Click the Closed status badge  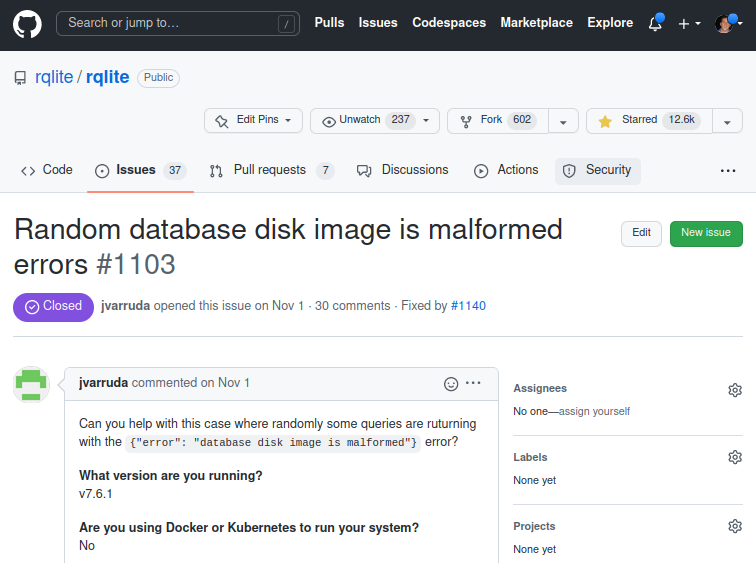click(53, 307)
